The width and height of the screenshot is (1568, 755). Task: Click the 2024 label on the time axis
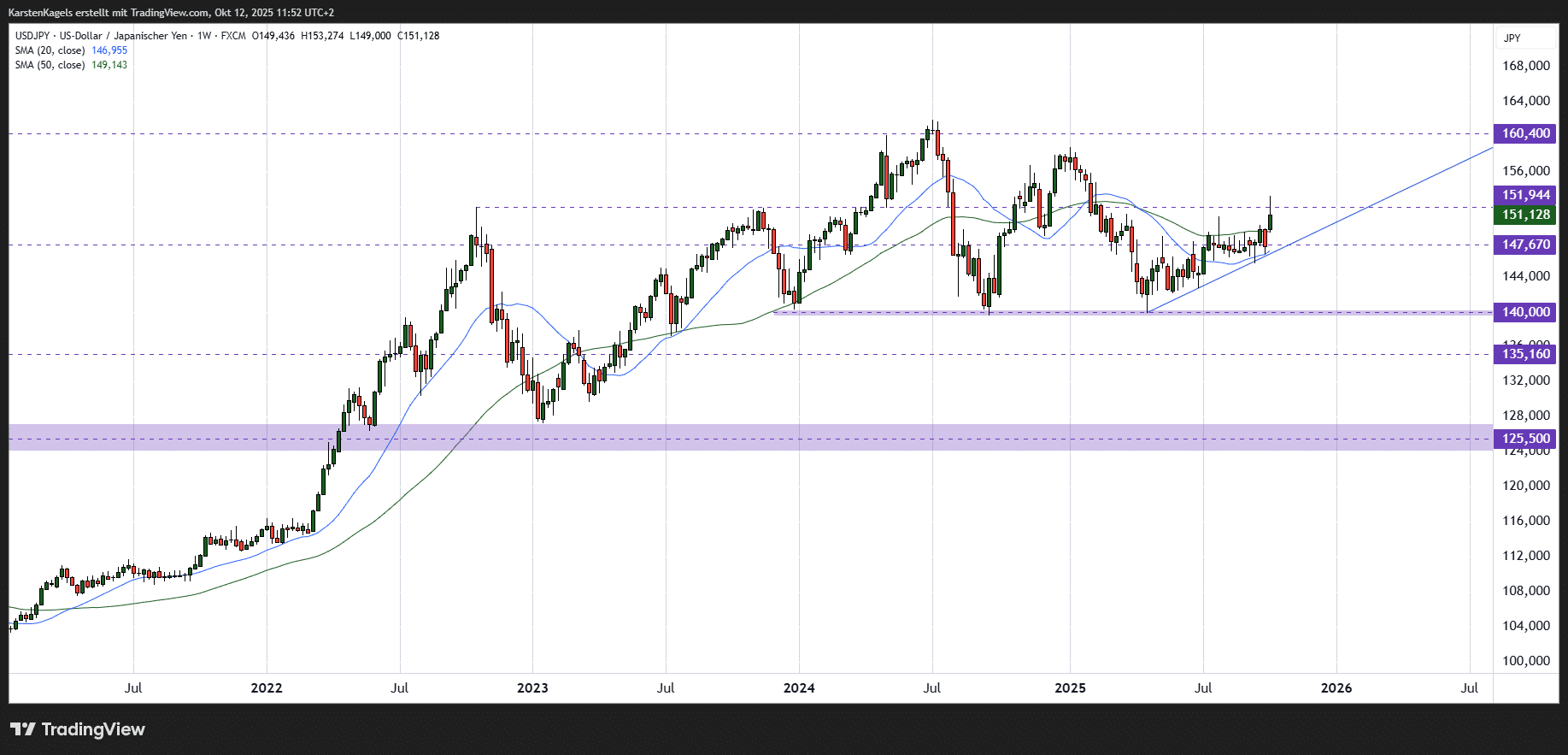pos(799,687)
